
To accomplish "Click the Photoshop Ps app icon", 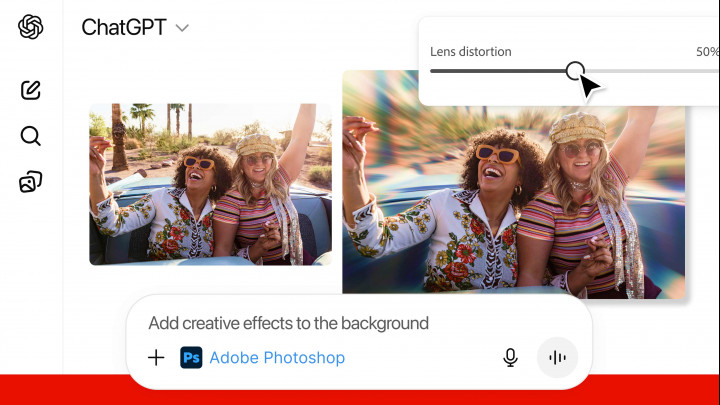I will 191,358.
